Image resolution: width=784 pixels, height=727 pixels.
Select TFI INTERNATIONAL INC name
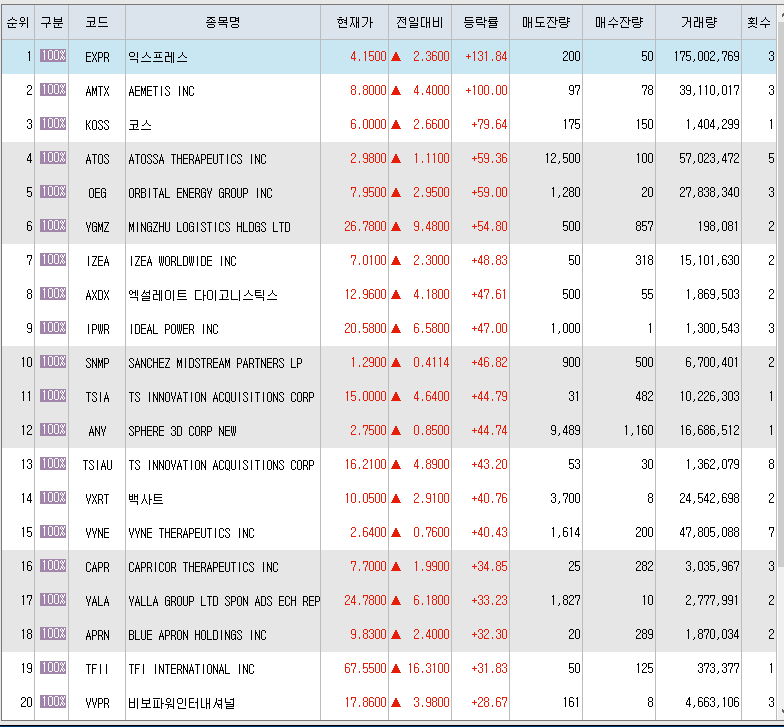tap(192, 669)
